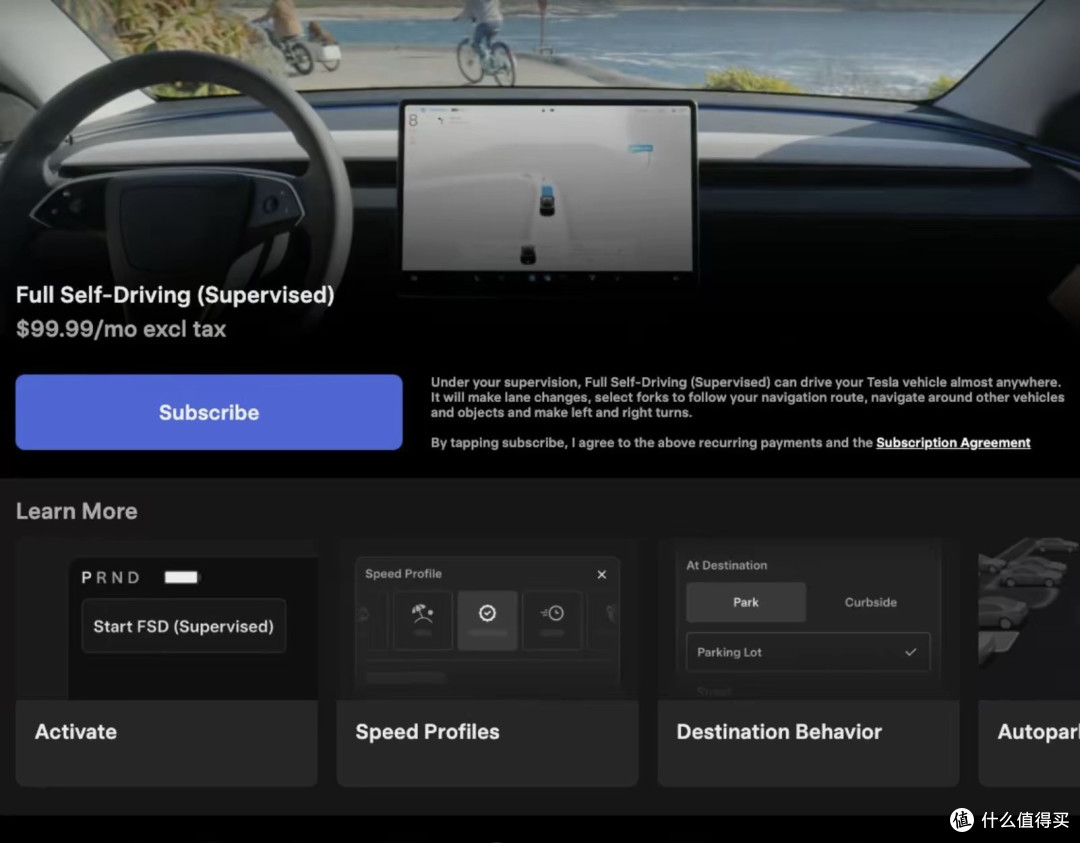Select the Parking Lot option row
This screenshot has width=1080, height=843.
coord(808,652)
